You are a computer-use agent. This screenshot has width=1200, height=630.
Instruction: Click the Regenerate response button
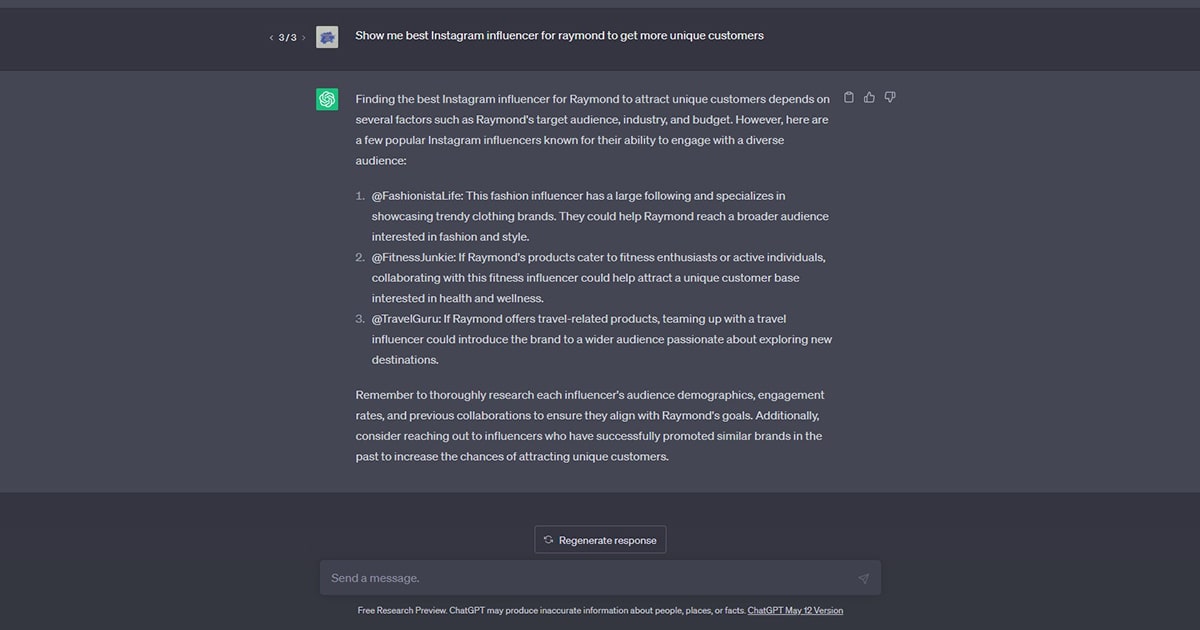(x=600, y=540)
